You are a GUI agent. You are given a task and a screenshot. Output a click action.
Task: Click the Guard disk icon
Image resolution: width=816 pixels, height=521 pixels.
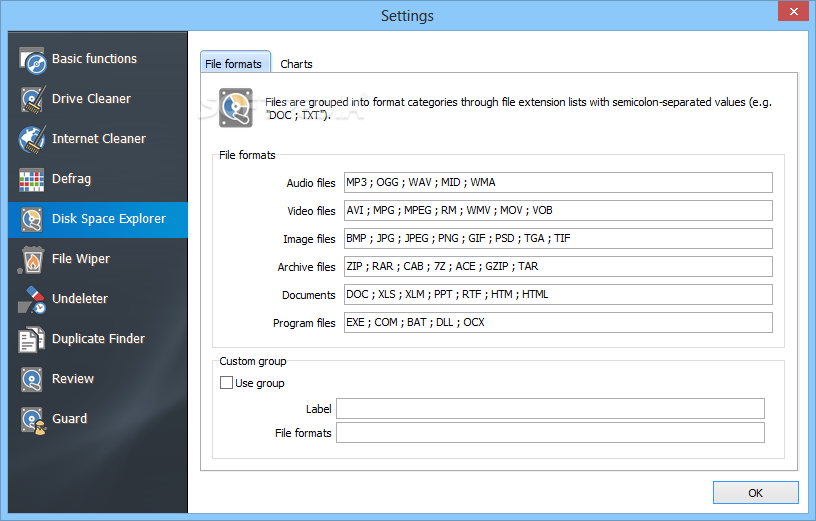coord(33,421)
